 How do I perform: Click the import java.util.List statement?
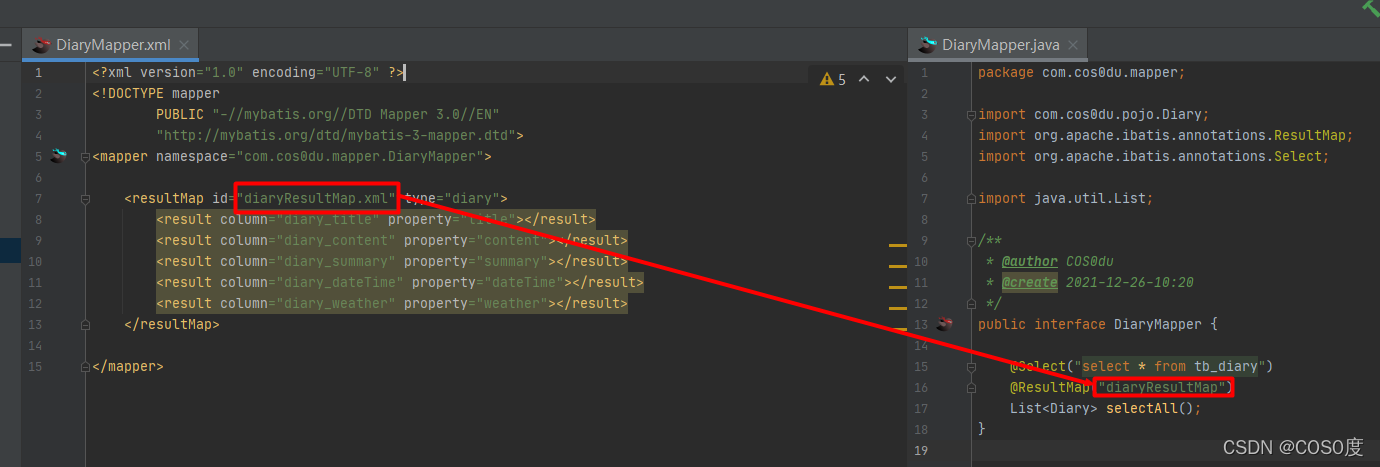point(1065,199)
